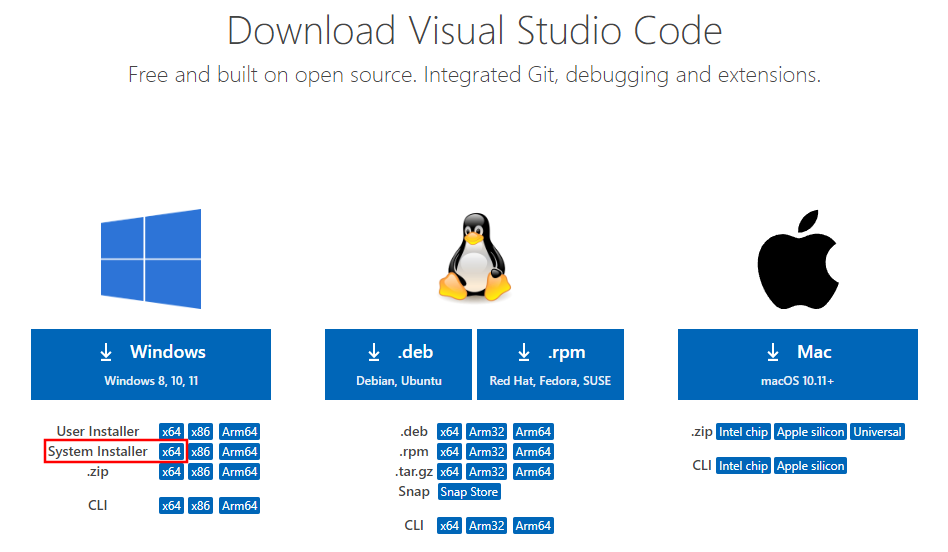This screenshot has width=948, height=552.
Task: Get the Windows .zip x86 archive
Action: coord(200,472)
